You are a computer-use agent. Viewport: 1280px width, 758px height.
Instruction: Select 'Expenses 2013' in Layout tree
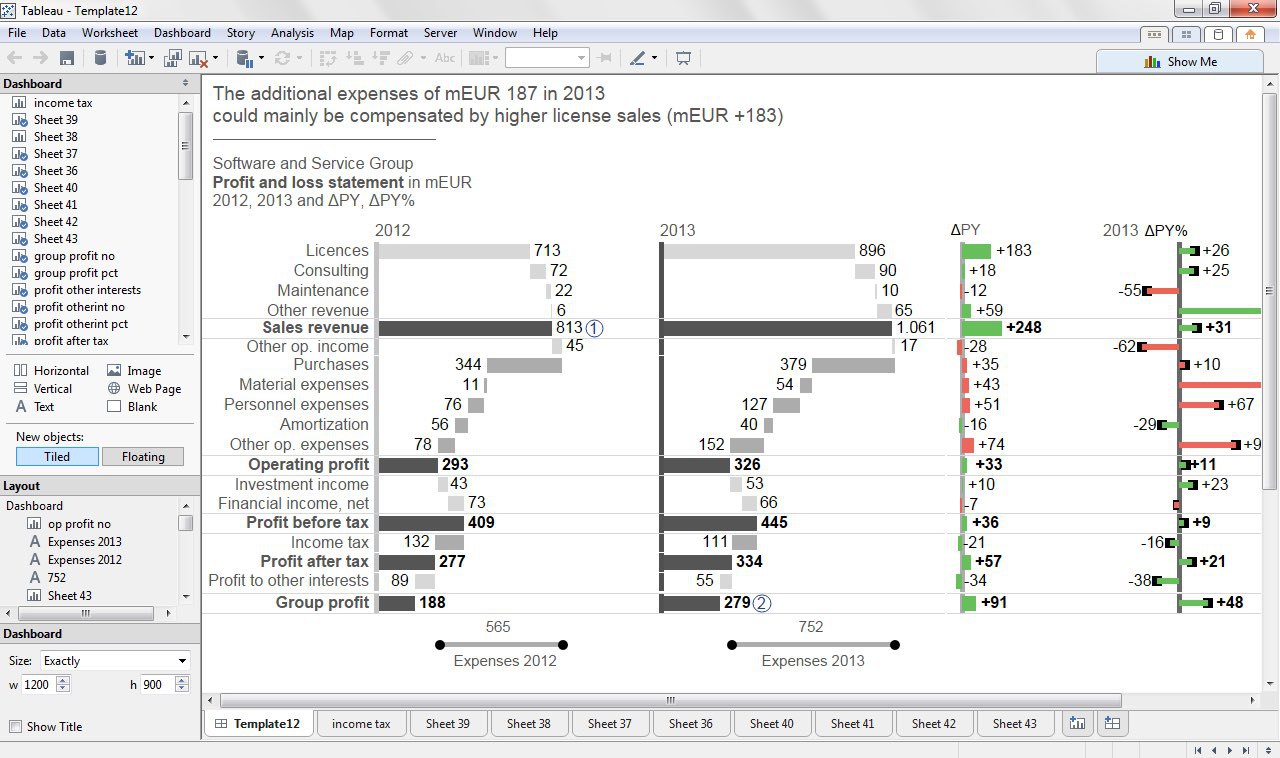(x=85, y=542)
